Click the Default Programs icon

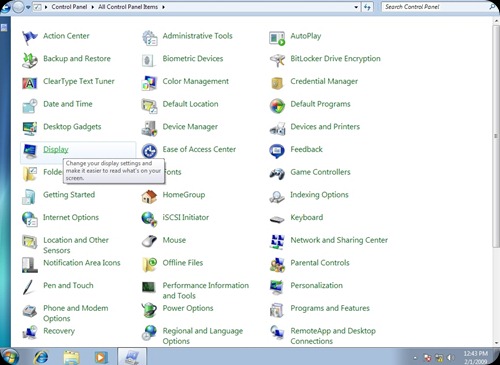click(x=277, y=106)
